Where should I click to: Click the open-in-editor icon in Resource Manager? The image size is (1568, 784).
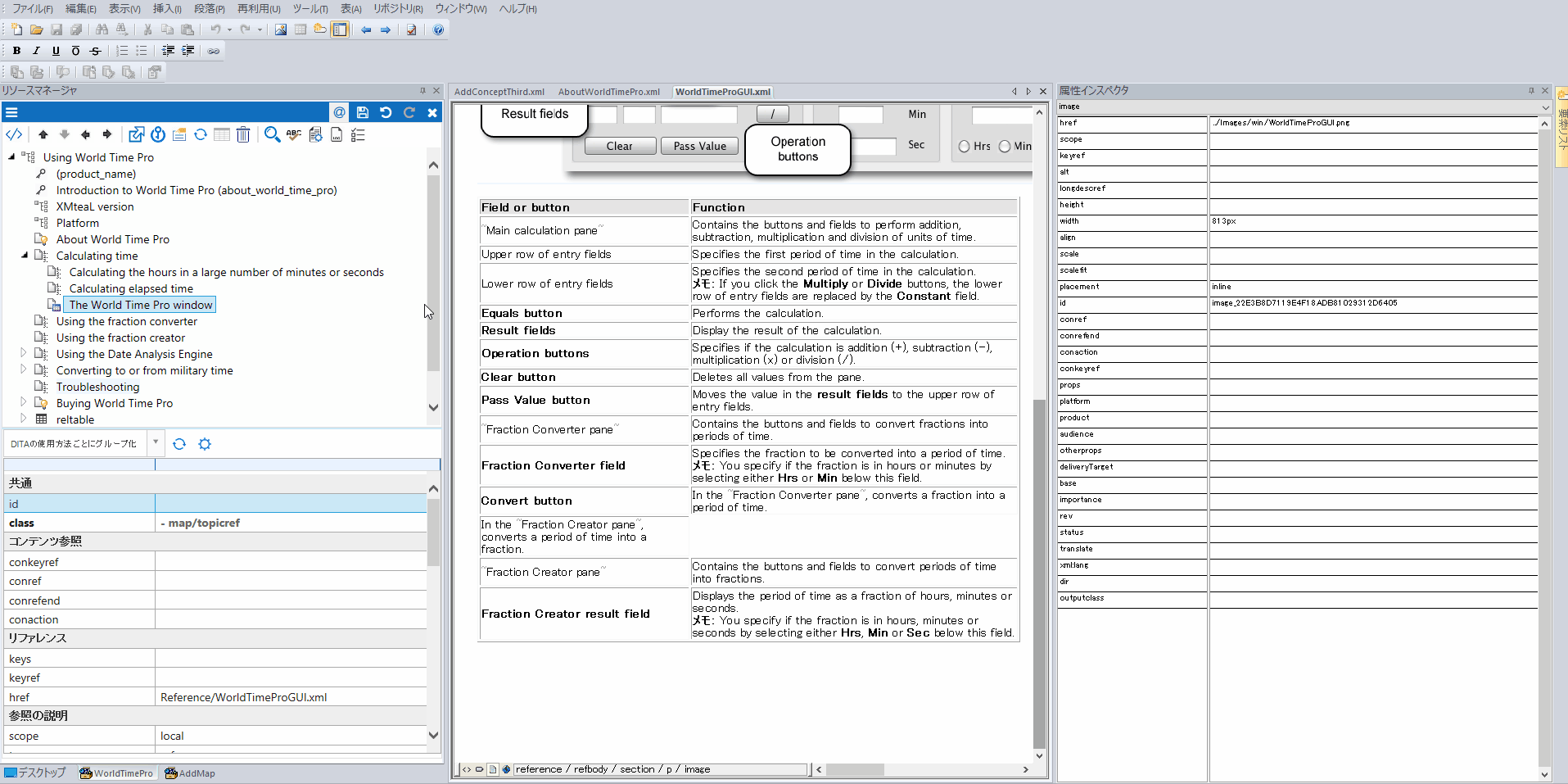coord(137,134)
